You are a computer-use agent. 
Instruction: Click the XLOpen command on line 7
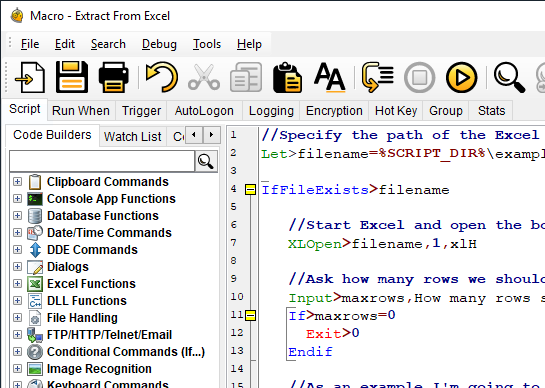[315, 244]
